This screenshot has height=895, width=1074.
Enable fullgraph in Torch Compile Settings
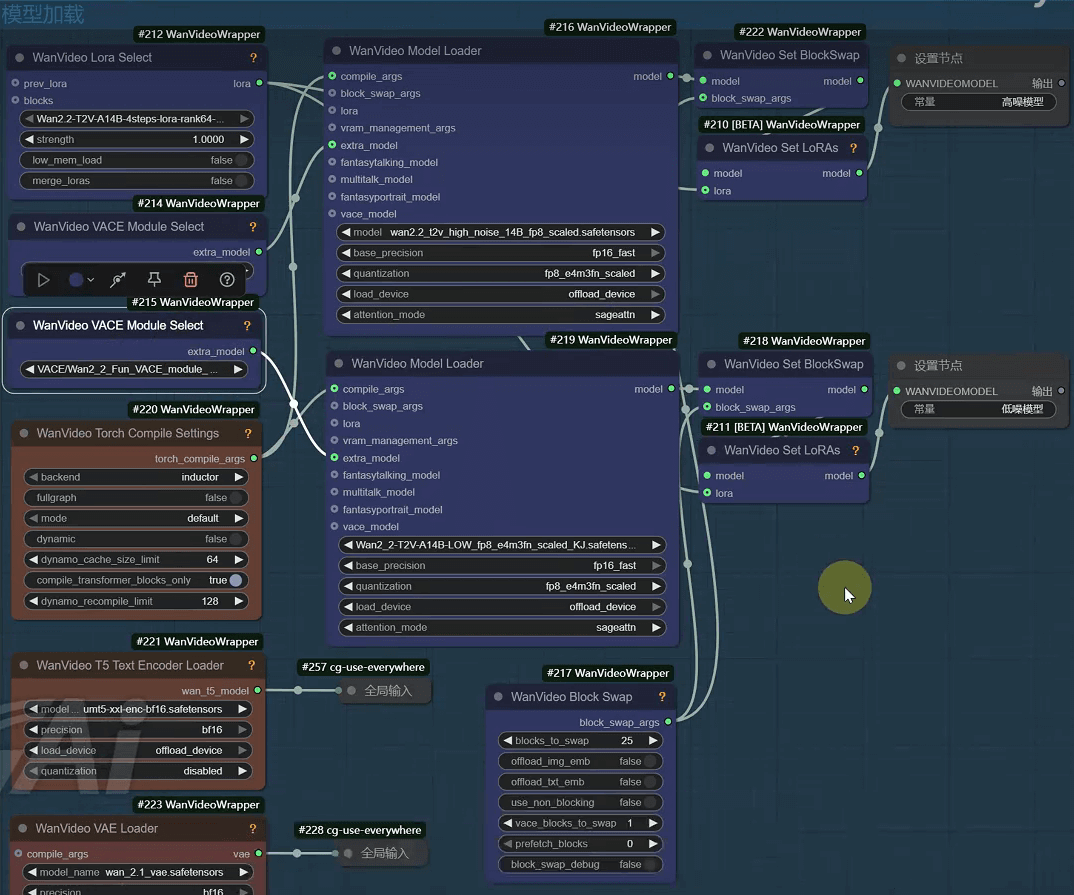pyautogui.click(x=136, y=498)
